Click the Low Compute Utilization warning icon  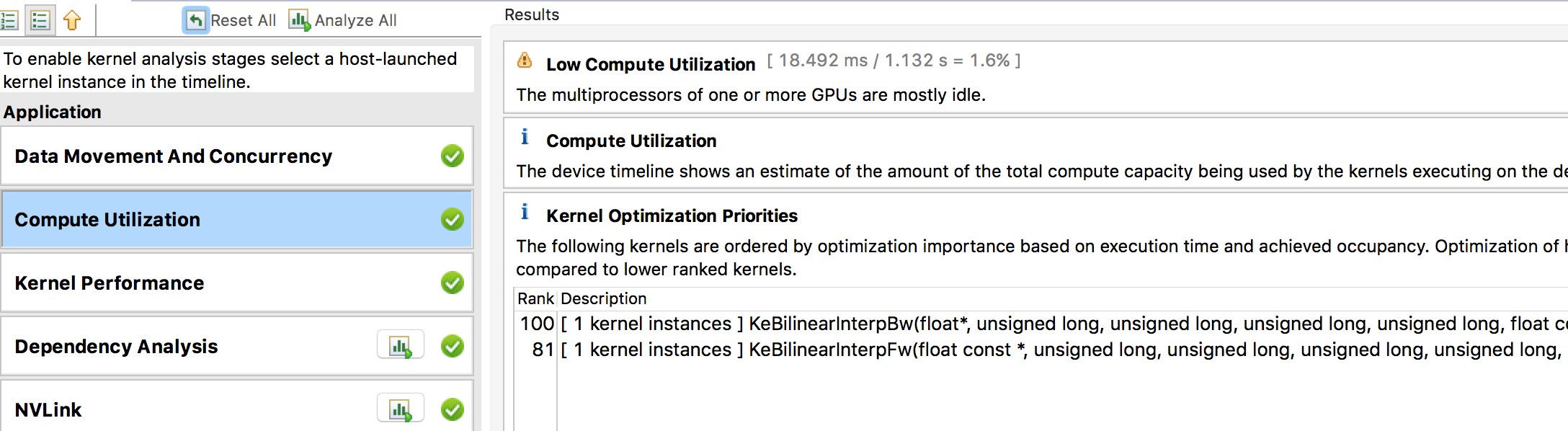[x=525, y=61]
